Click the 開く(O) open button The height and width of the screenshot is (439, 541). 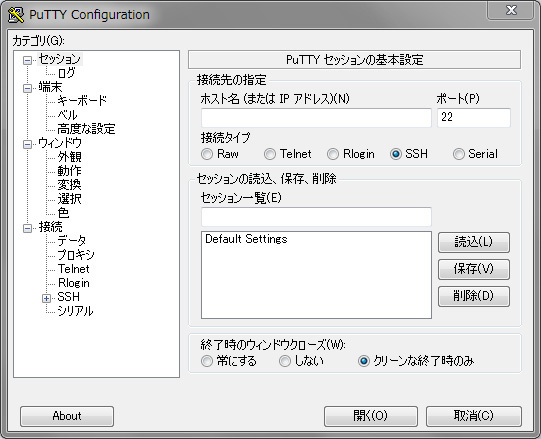371,416
